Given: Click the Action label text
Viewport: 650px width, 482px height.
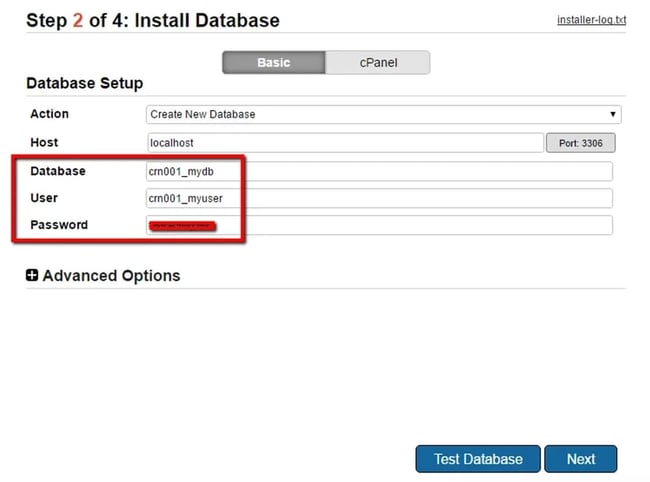Looking at the screenshot, I should pyautogui.click(x=49, y=114).
